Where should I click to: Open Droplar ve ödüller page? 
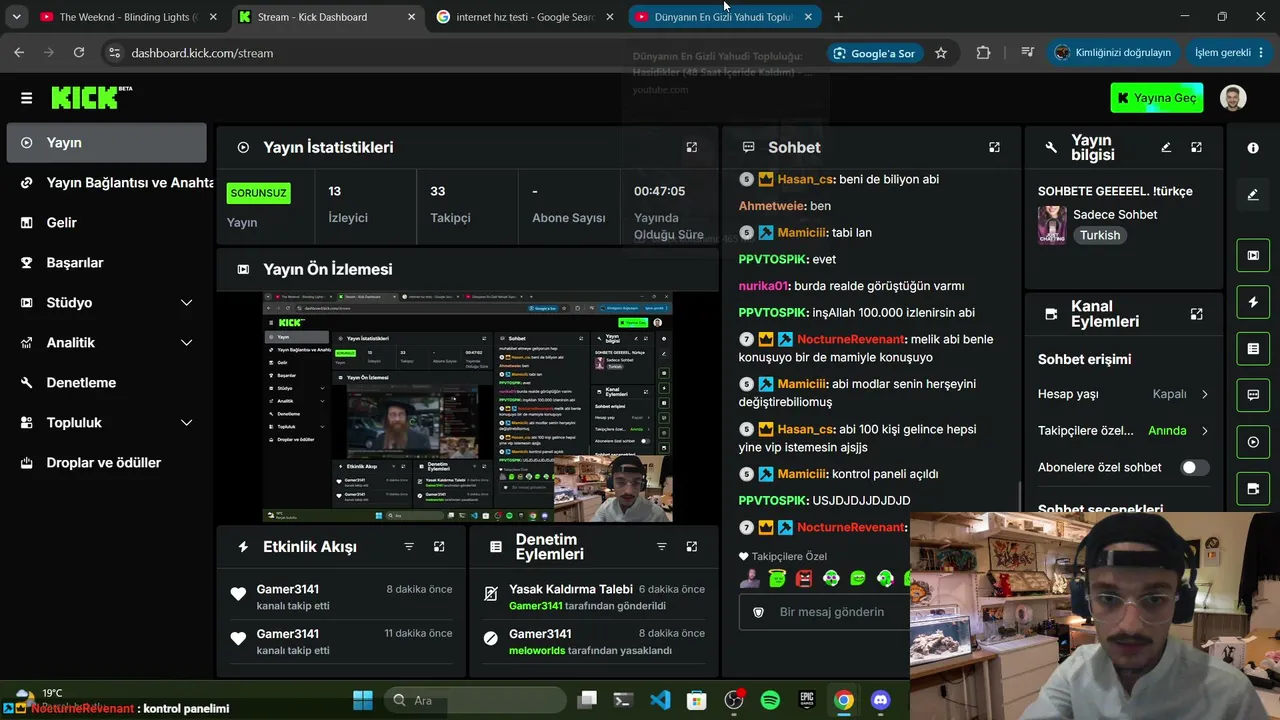pyautogui.click(x=107, y=463)
